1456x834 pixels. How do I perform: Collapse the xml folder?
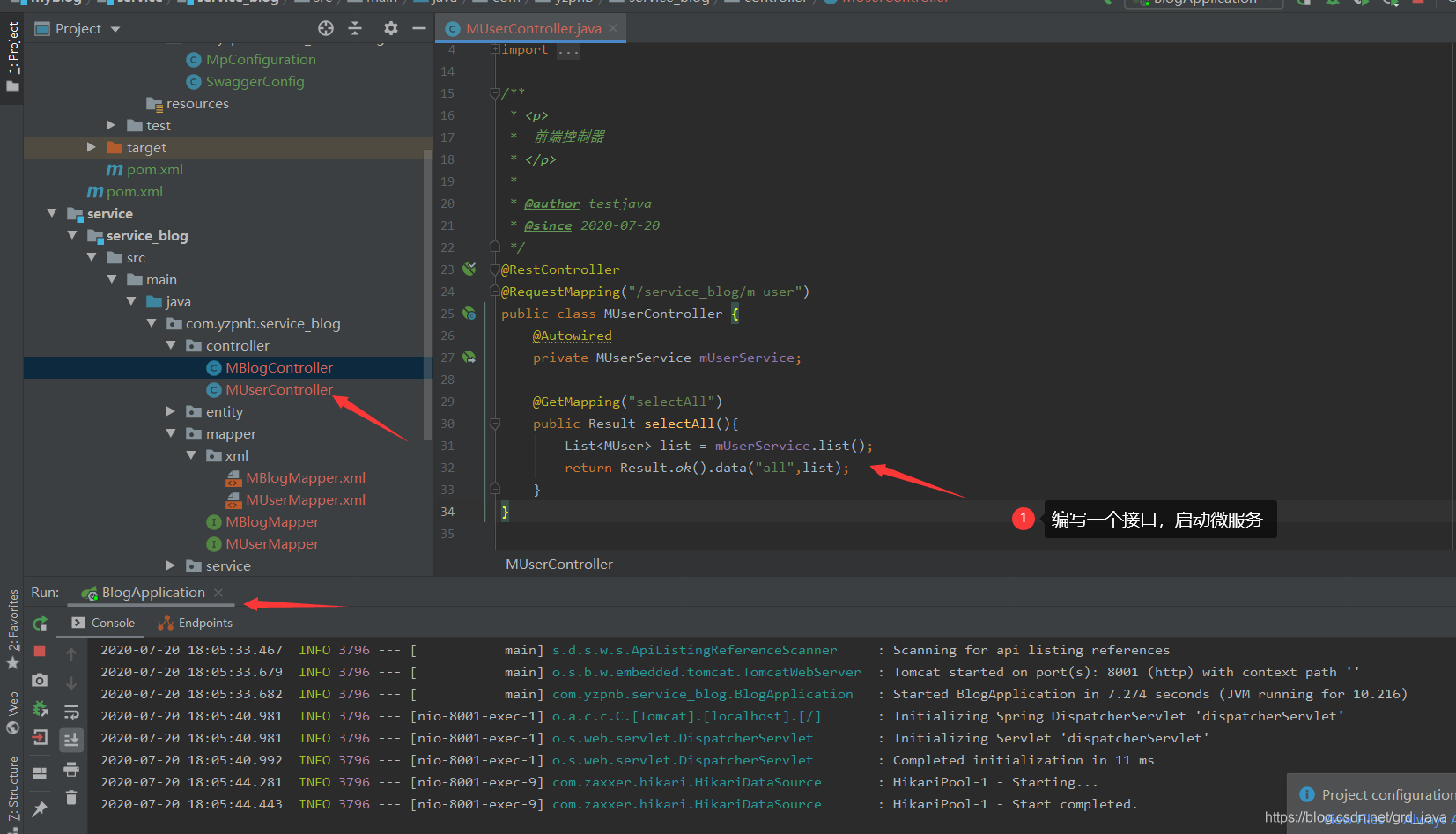coord(190,456)
